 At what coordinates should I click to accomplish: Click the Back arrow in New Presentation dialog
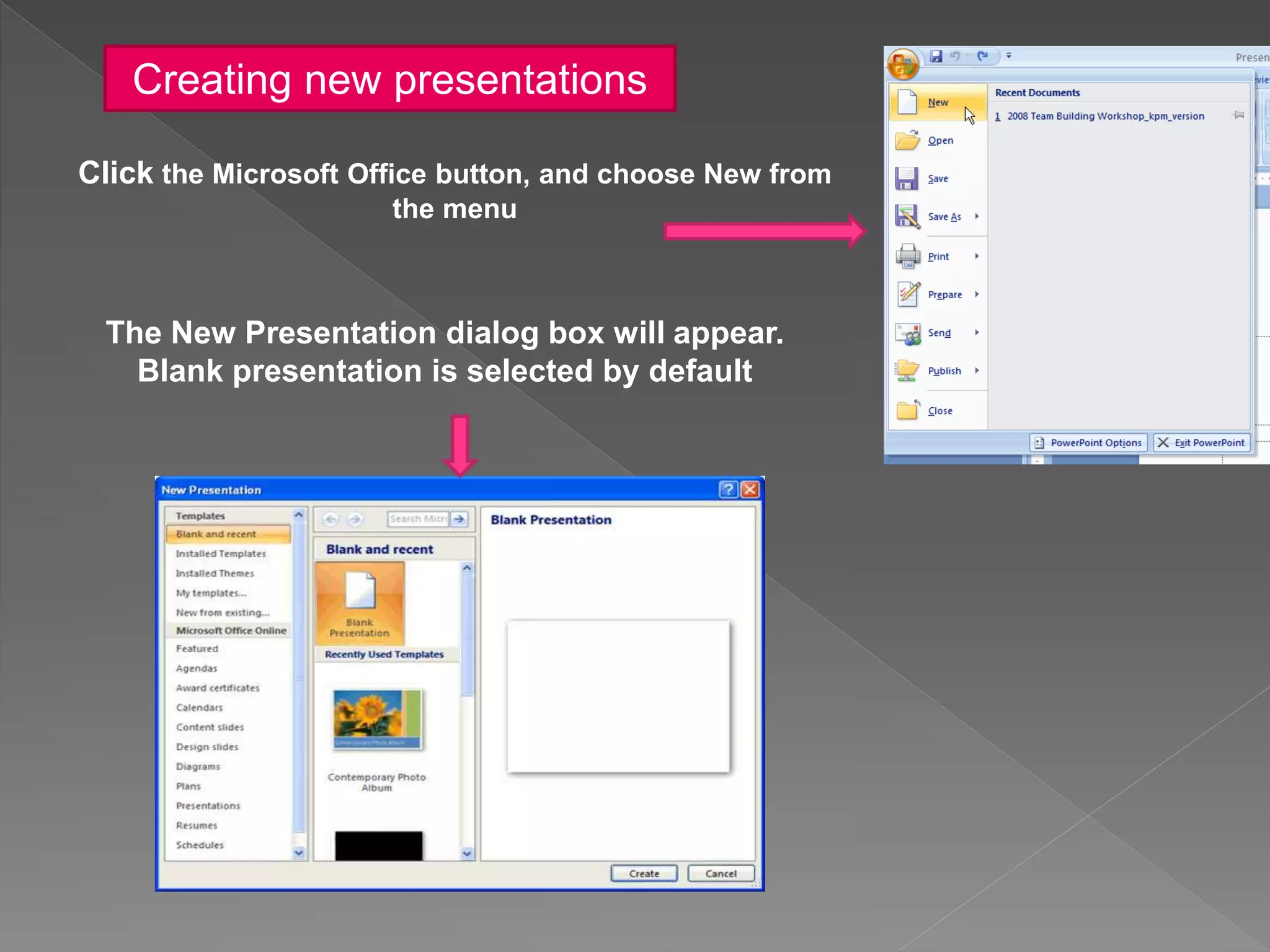(x=331, y=519)
